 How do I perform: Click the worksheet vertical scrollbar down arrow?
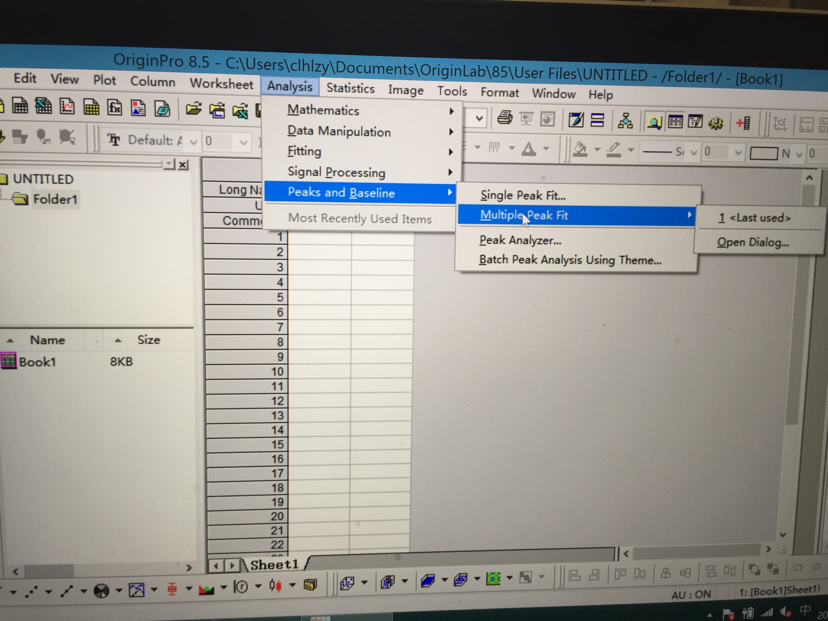pos(783,535)
